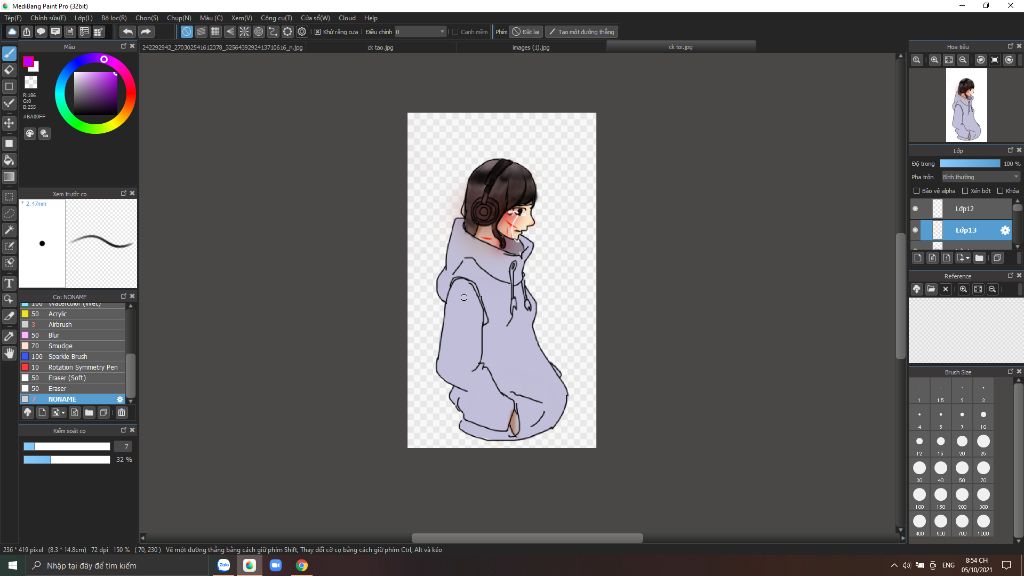Screen dimensions: 1024x576
Task: Select the Eraser tool in left toolbar
Action: click(9, 70)
